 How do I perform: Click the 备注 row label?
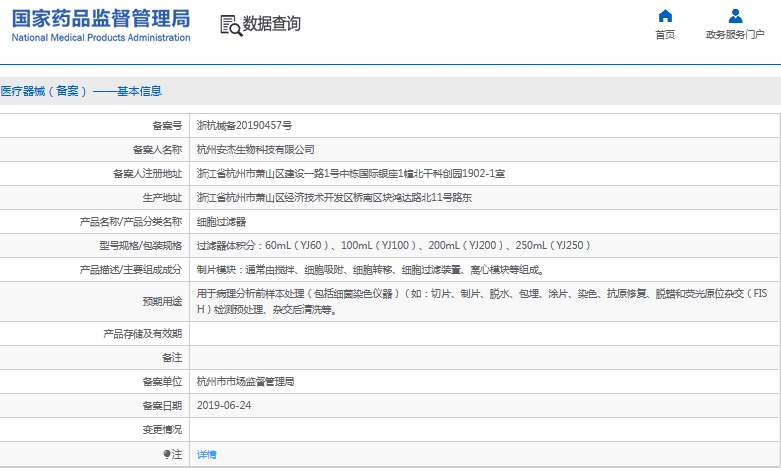point(172,357)
